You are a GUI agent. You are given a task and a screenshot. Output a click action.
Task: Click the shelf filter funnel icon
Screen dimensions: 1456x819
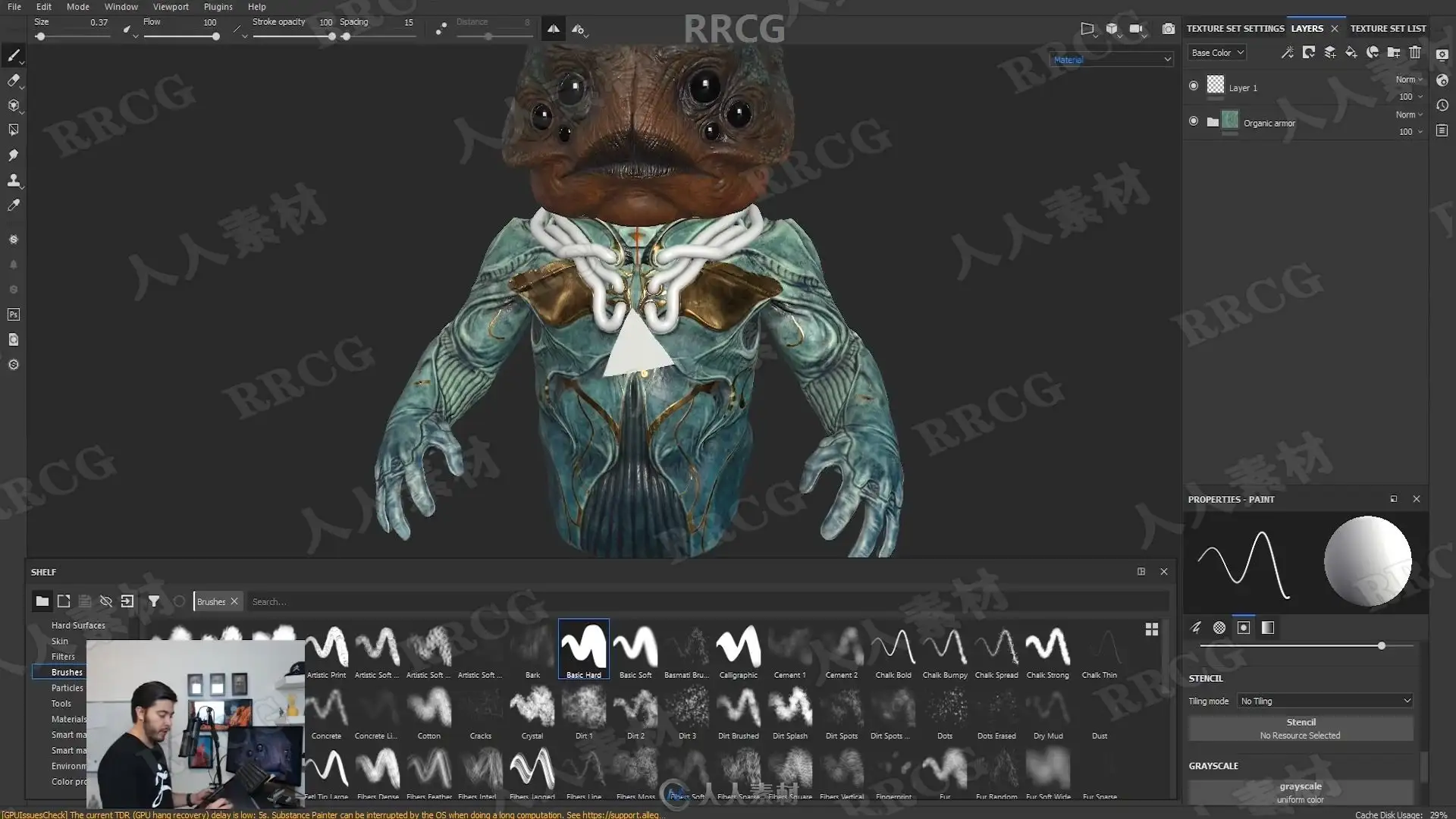(x=154, y=601)
